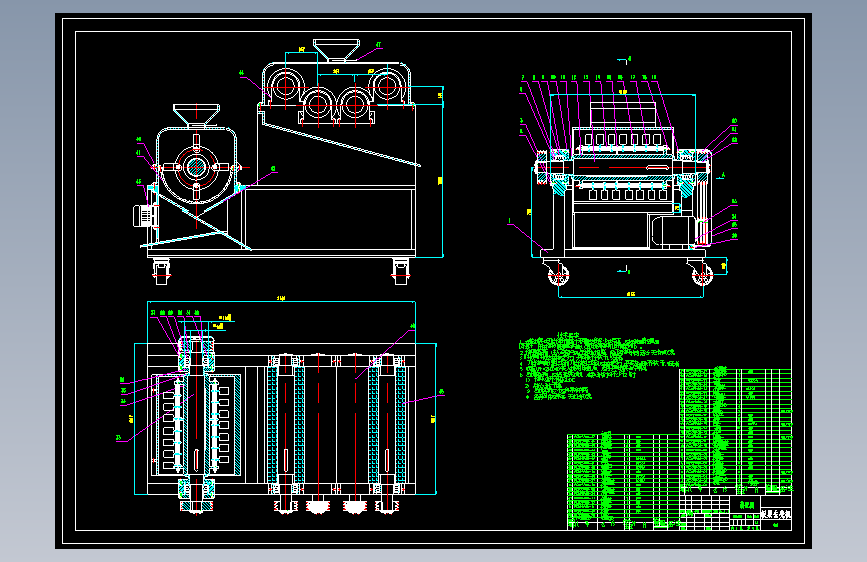
Task: Click the side view's right caster wheel
Action: pyautogui.click(x=702, y=273)
